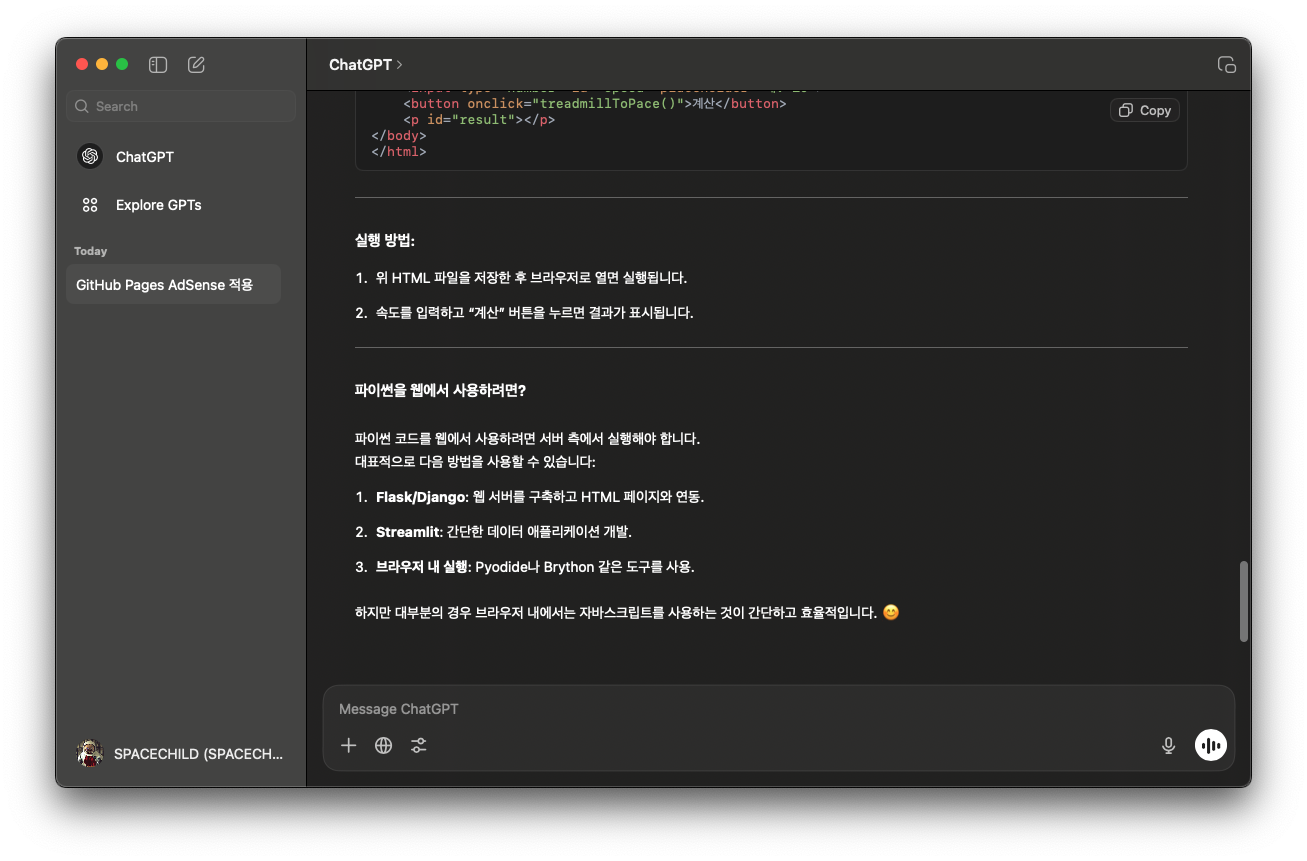The image size is (1307, 861).
Task: Copy the code block with Copy button
Action: pyautogui.click(x=1145, y=110)
